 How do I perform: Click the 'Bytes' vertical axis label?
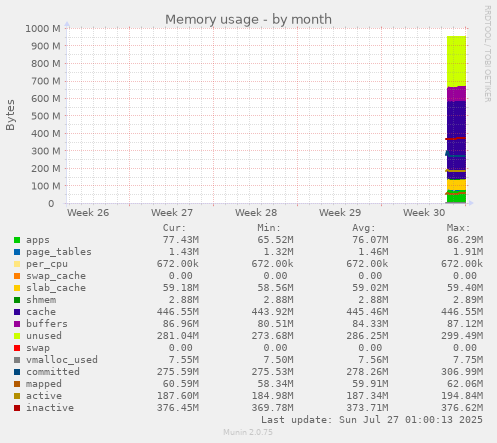[x=10, y=115]
